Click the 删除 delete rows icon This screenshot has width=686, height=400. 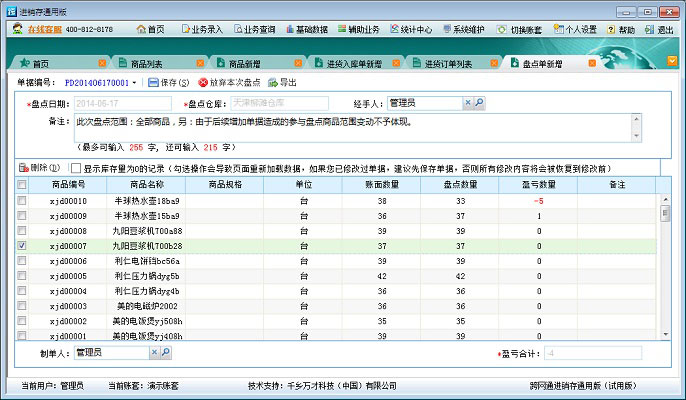pos(24,168)
